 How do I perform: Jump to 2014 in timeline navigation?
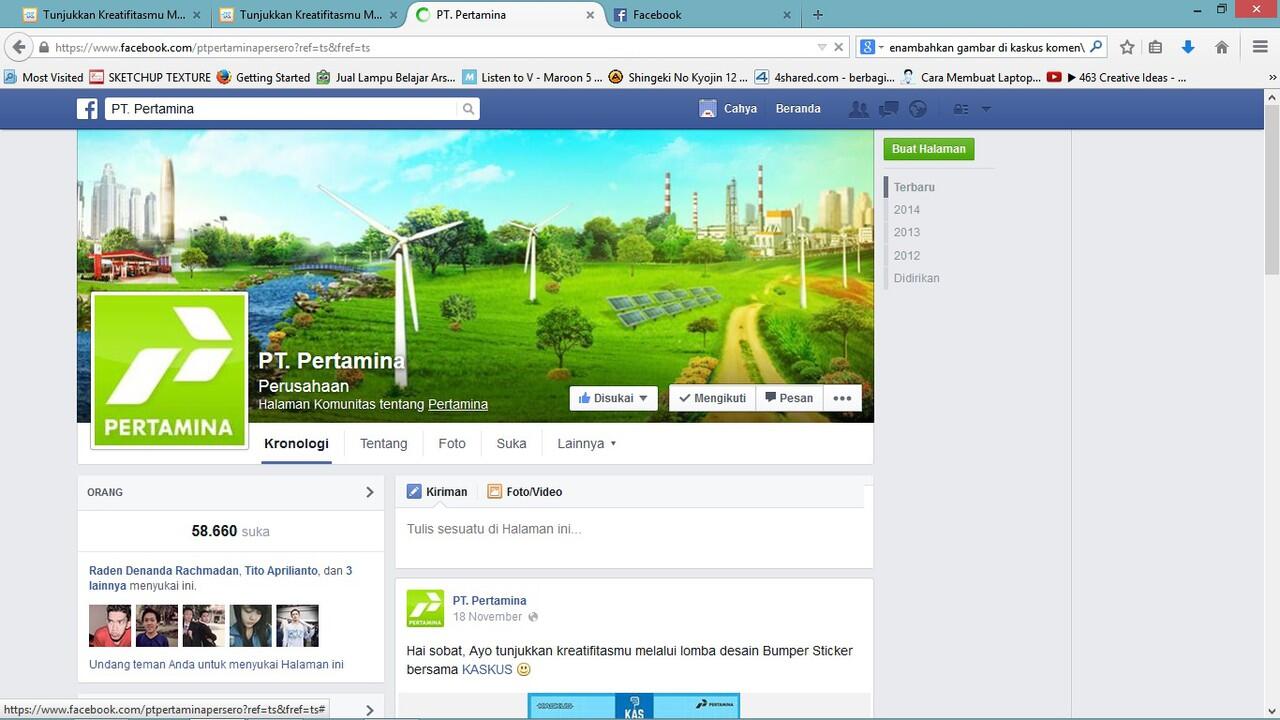907,210
